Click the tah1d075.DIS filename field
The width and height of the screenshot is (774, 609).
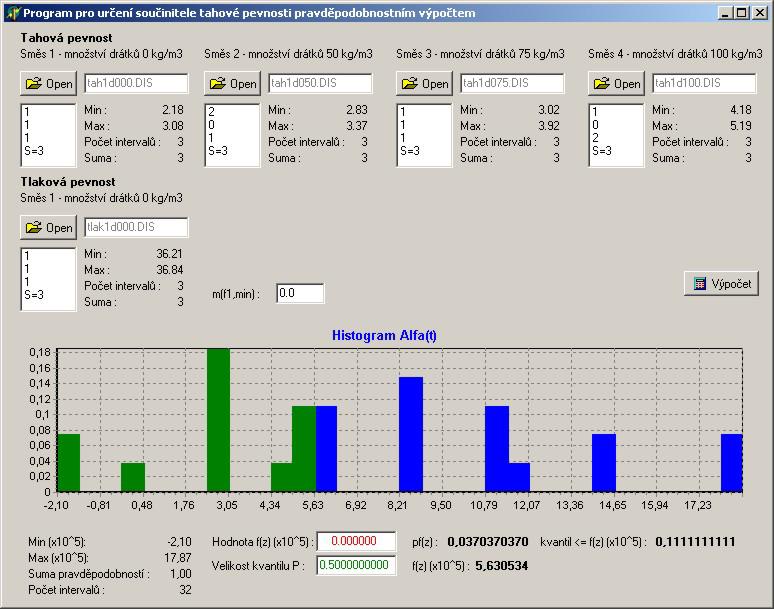(x=512, y=83)
